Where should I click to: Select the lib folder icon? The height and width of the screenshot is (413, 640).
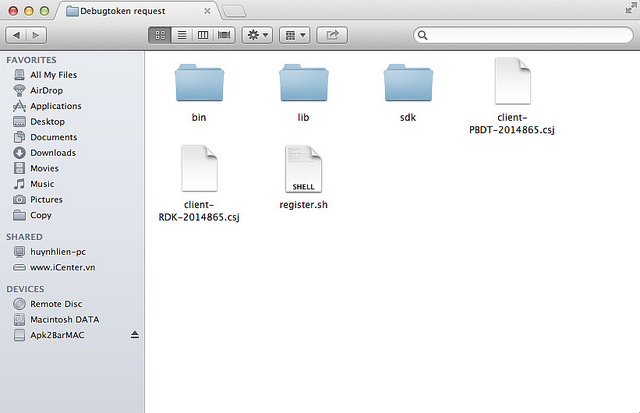coord(304,82)
